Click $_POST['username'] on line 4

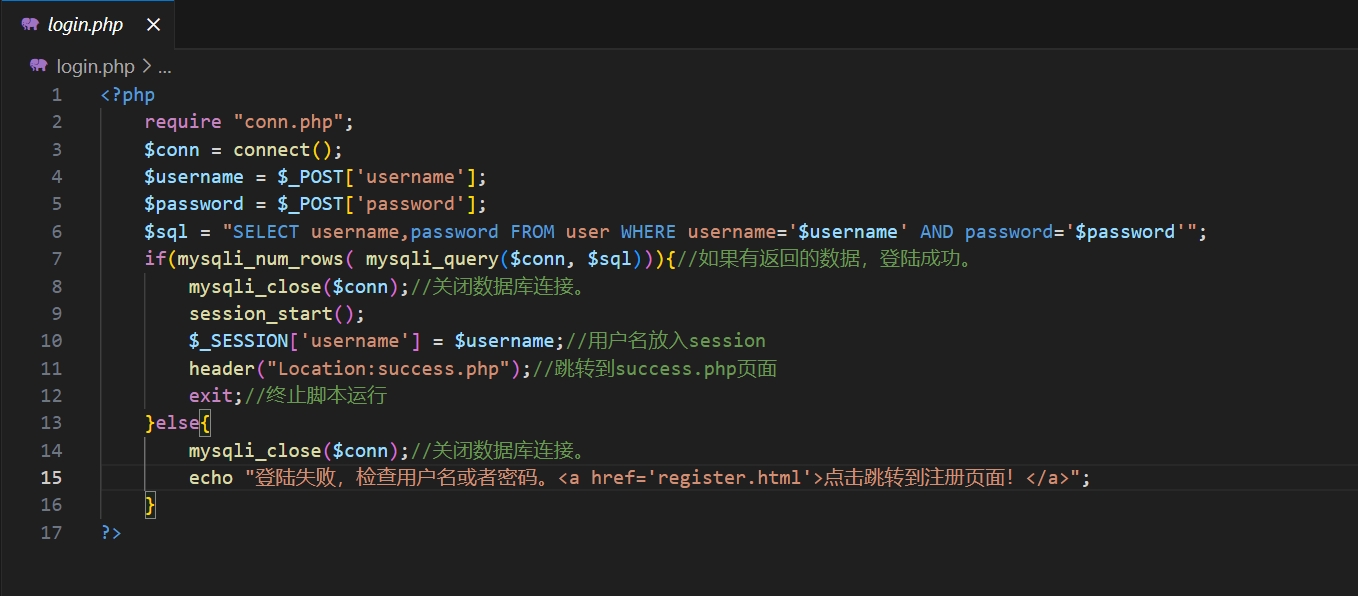(377, 177)
